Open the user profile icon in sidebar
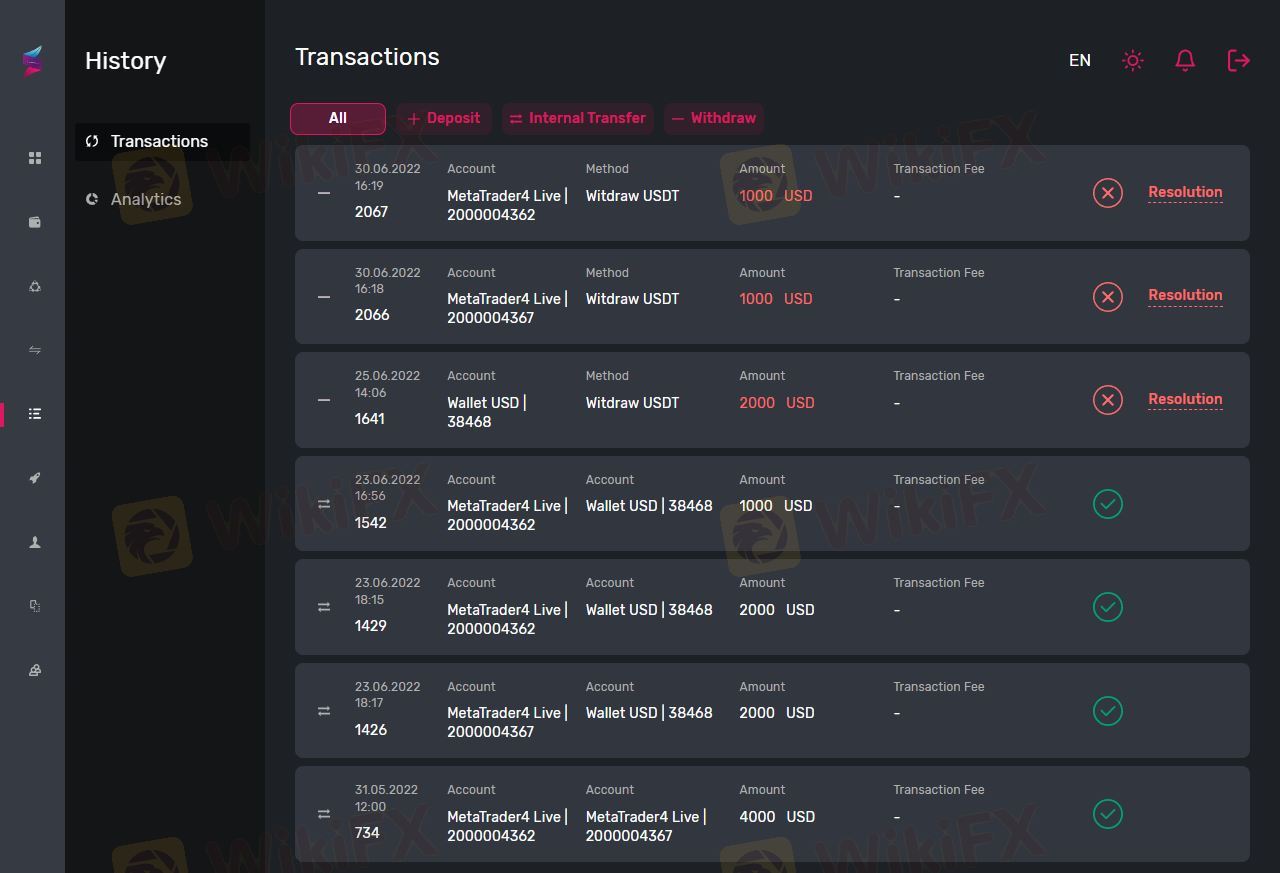Viewport: 1280px width, 873px height. tap(35, 542)
